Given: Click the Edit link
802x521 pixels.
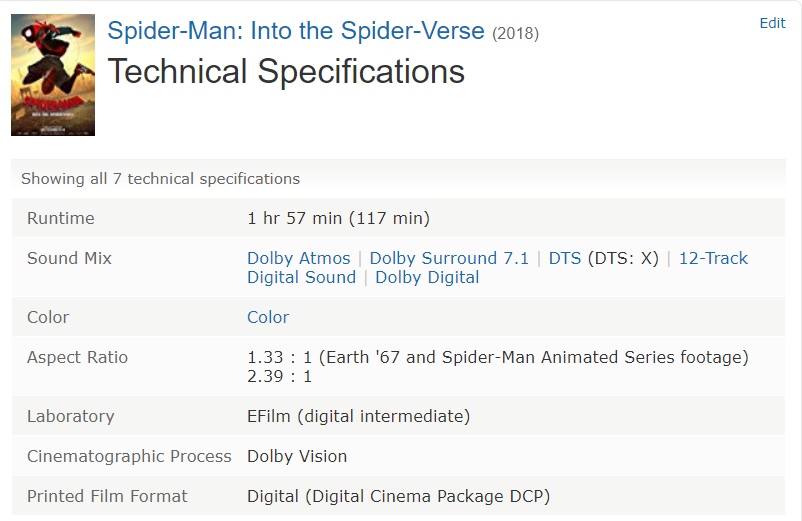Looking at the screenshot, I should [772, 23].
